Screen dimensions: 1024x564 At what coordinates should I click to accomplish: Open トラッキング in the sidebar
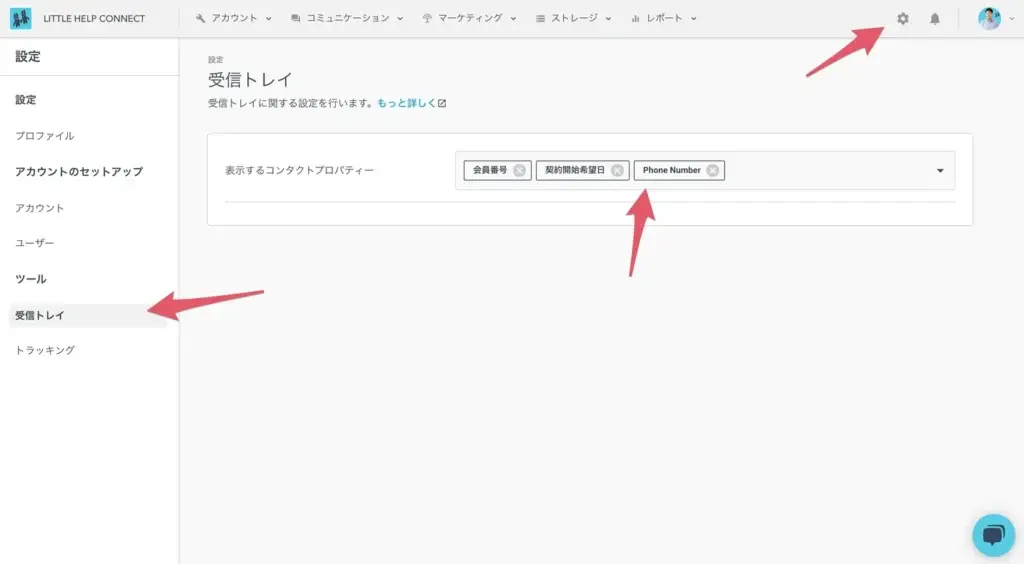[45, 350]
